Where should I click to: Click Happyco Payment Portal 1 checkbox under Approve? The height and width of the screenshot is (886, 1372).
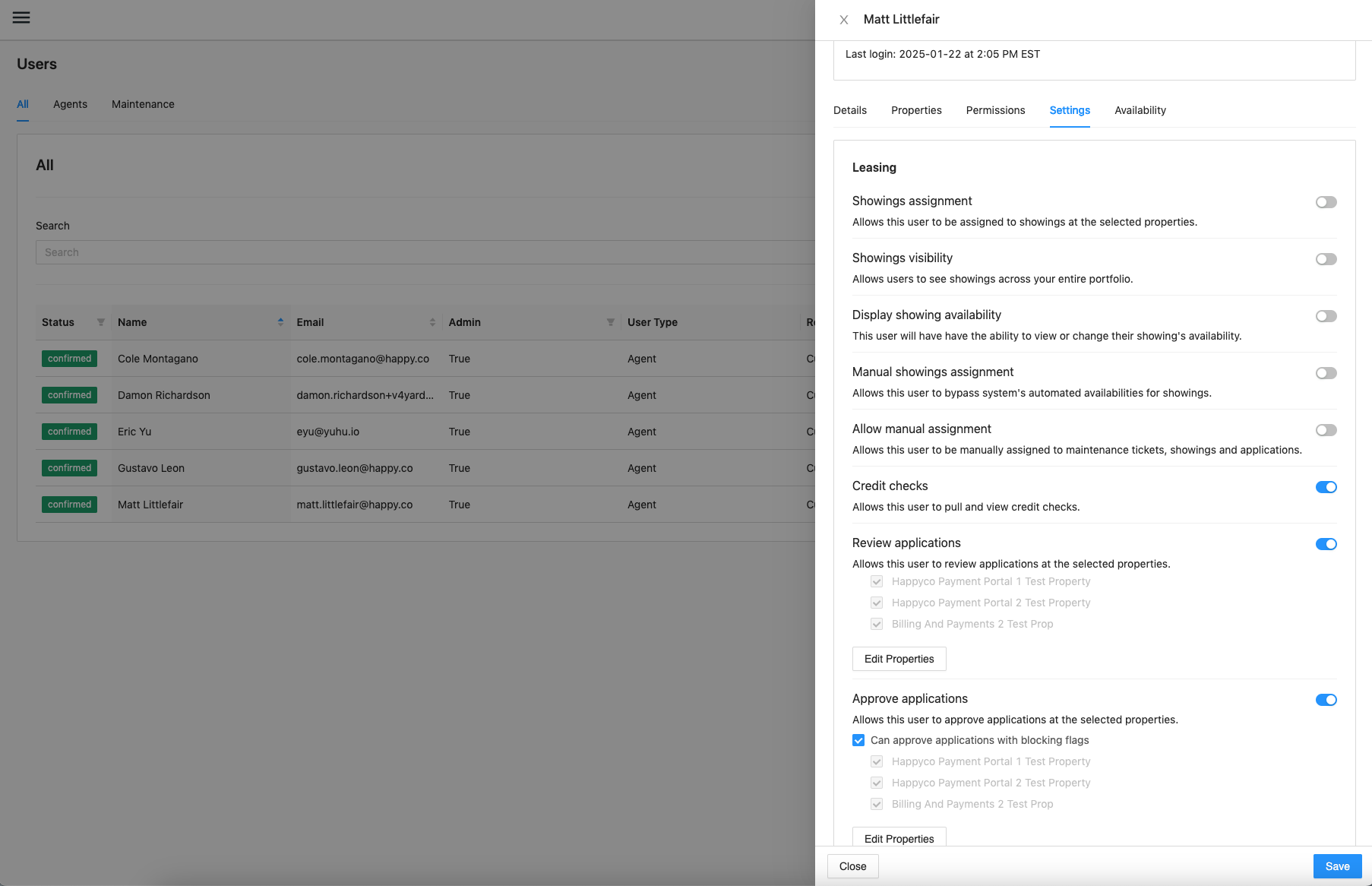click(877, 761)
